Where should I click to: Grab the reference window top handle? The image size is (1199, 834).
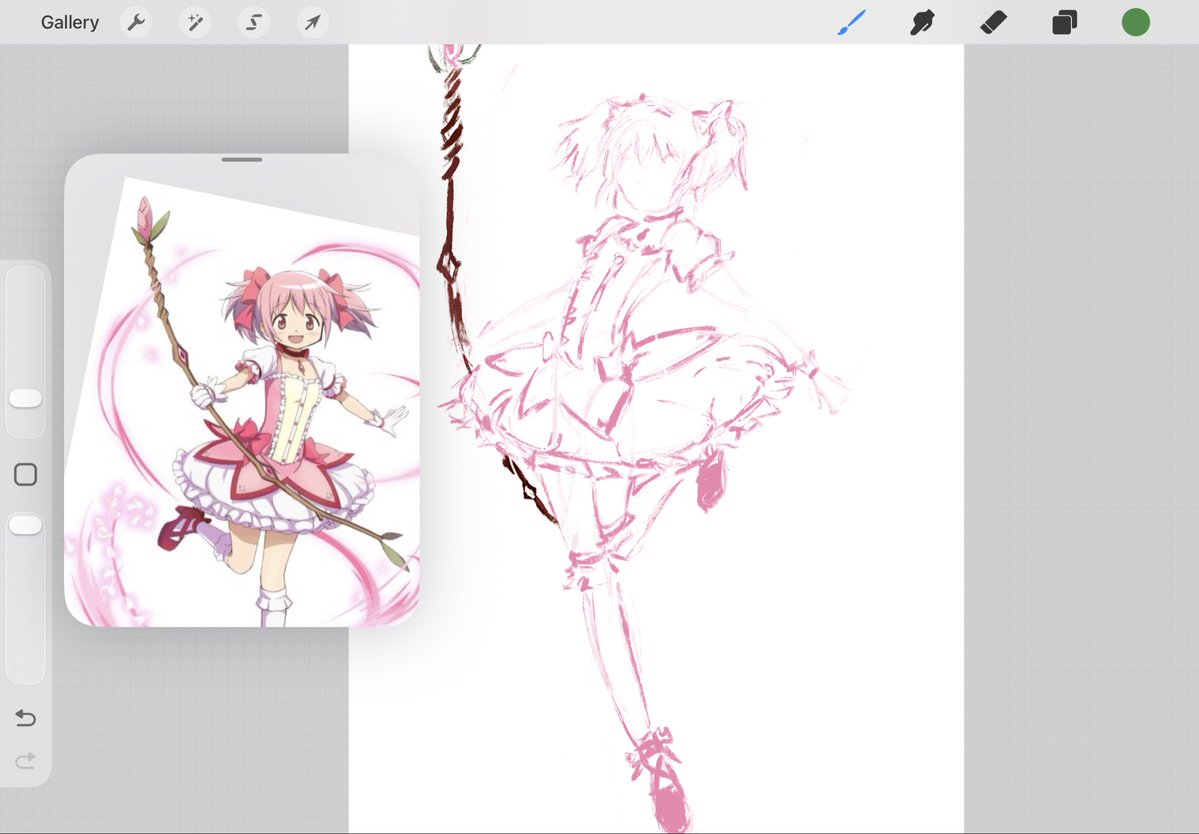point(242,160)
